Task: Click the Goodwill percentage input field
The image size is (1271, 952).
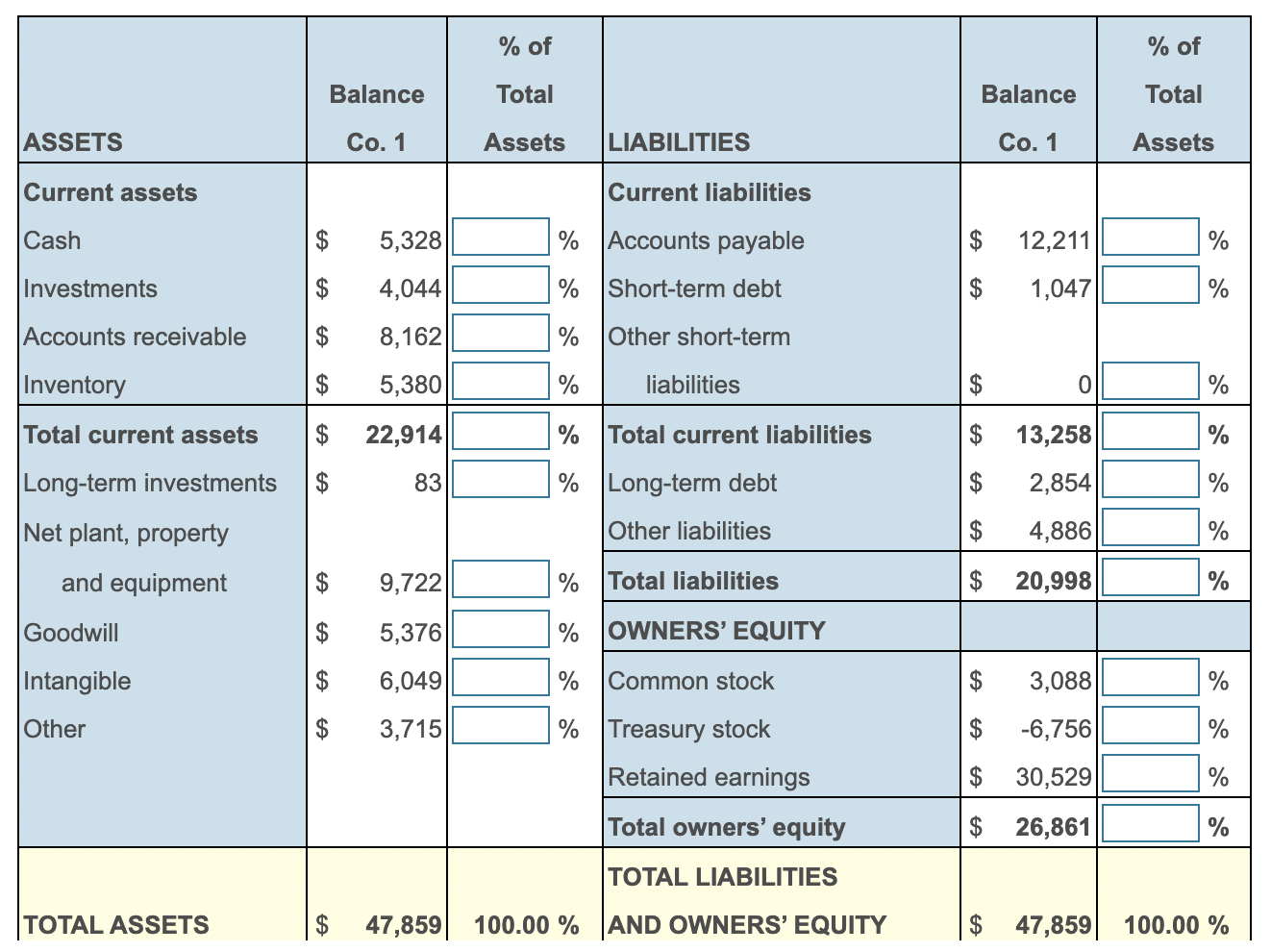Action: [499, 629]
